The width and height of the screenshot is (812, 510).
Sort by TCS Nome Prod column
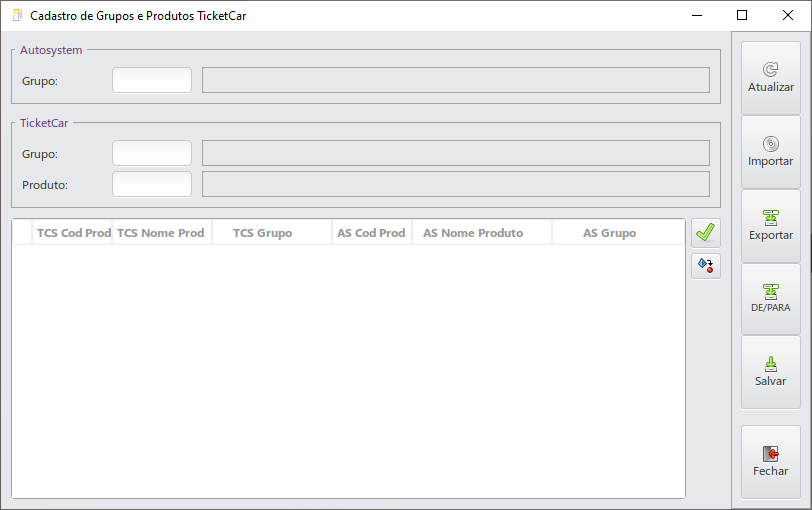click(162, 233)
